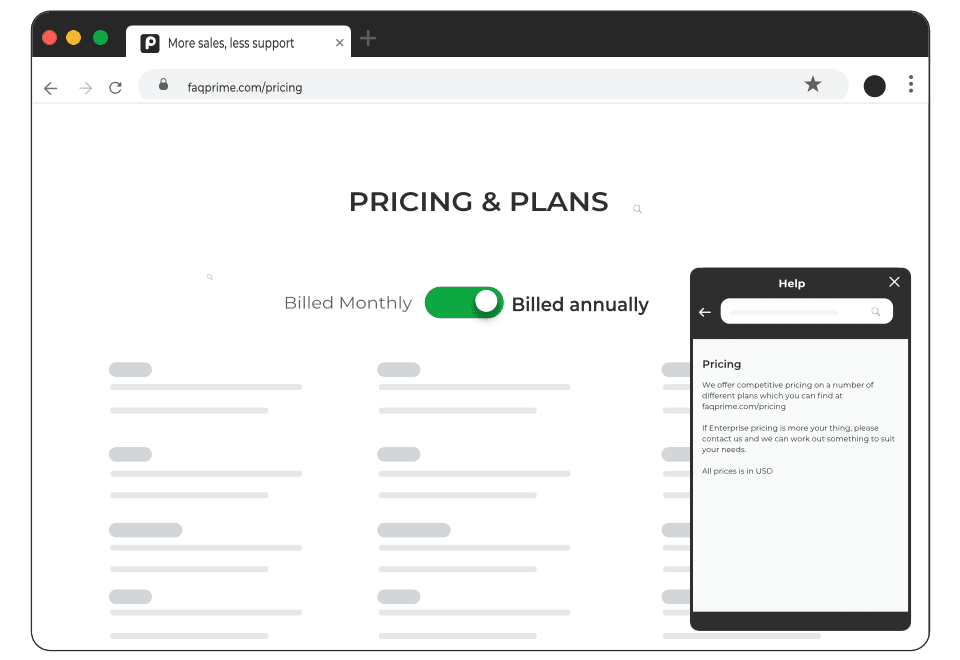Open a new browser tab with plus
The height and width of the screenshot is (660, 960).
[x=367, y=39]
